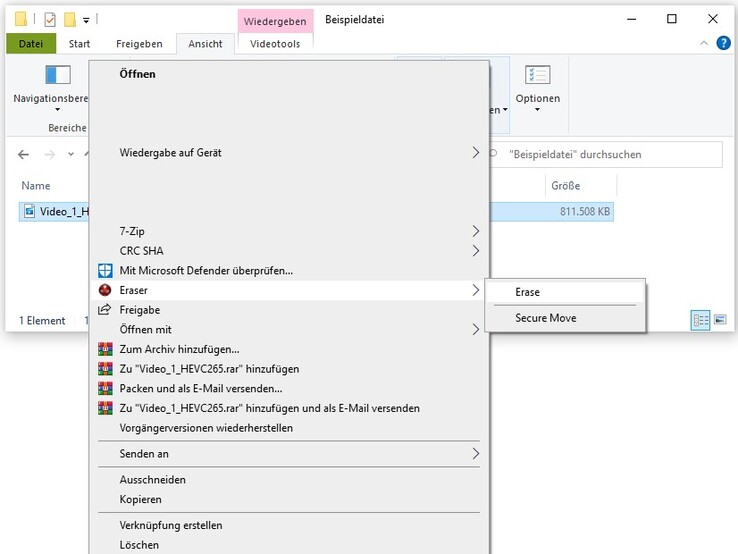The width and height of the screenshot is (738, 554).
Task: Click the new folder icon in quick access toolbar
Action: [70, 19]
